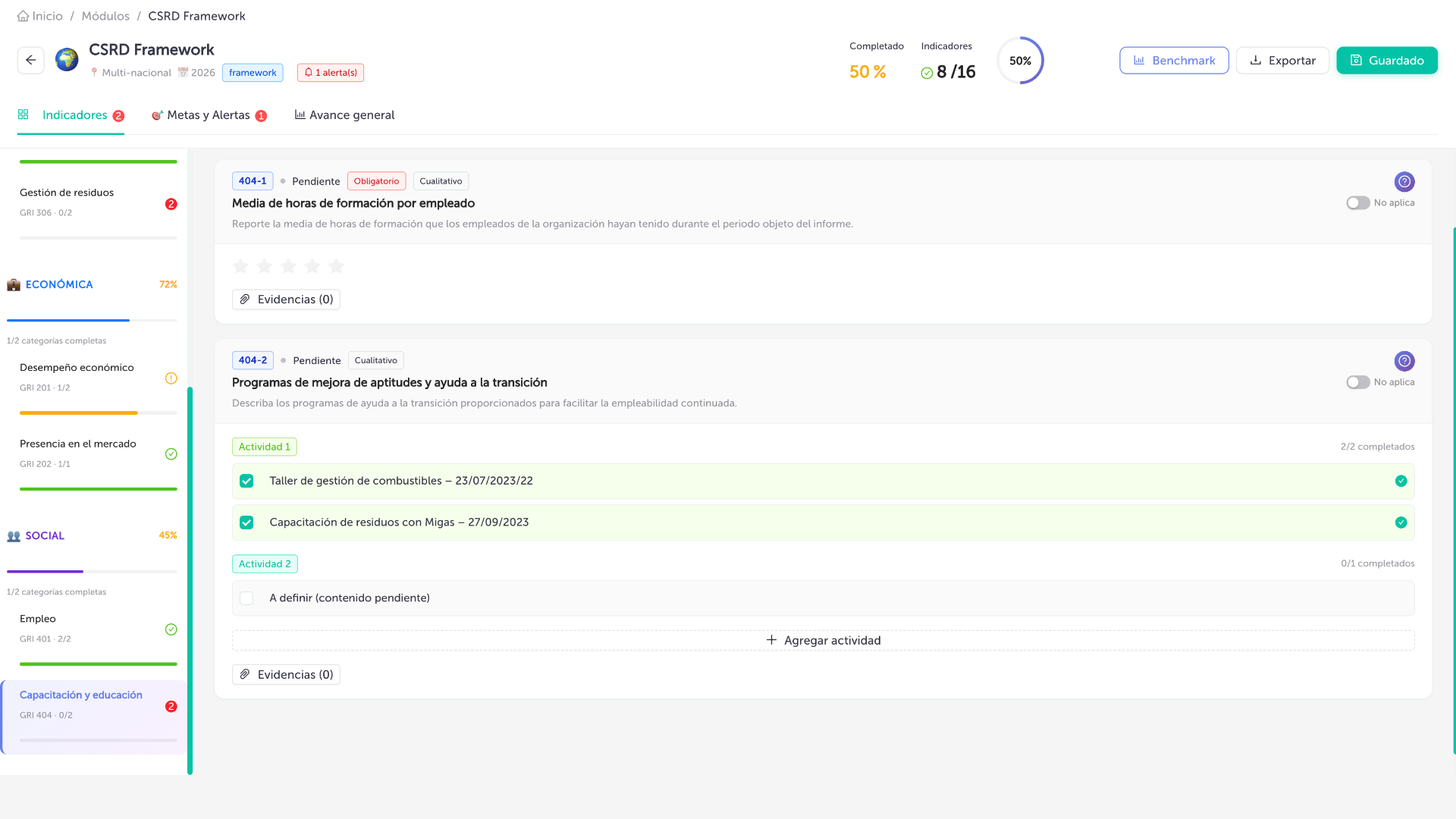This screenshot has width=1456, height=819.
Task: Click the completed check on Capacitación de residuos row
Action: click(1401, 522)
